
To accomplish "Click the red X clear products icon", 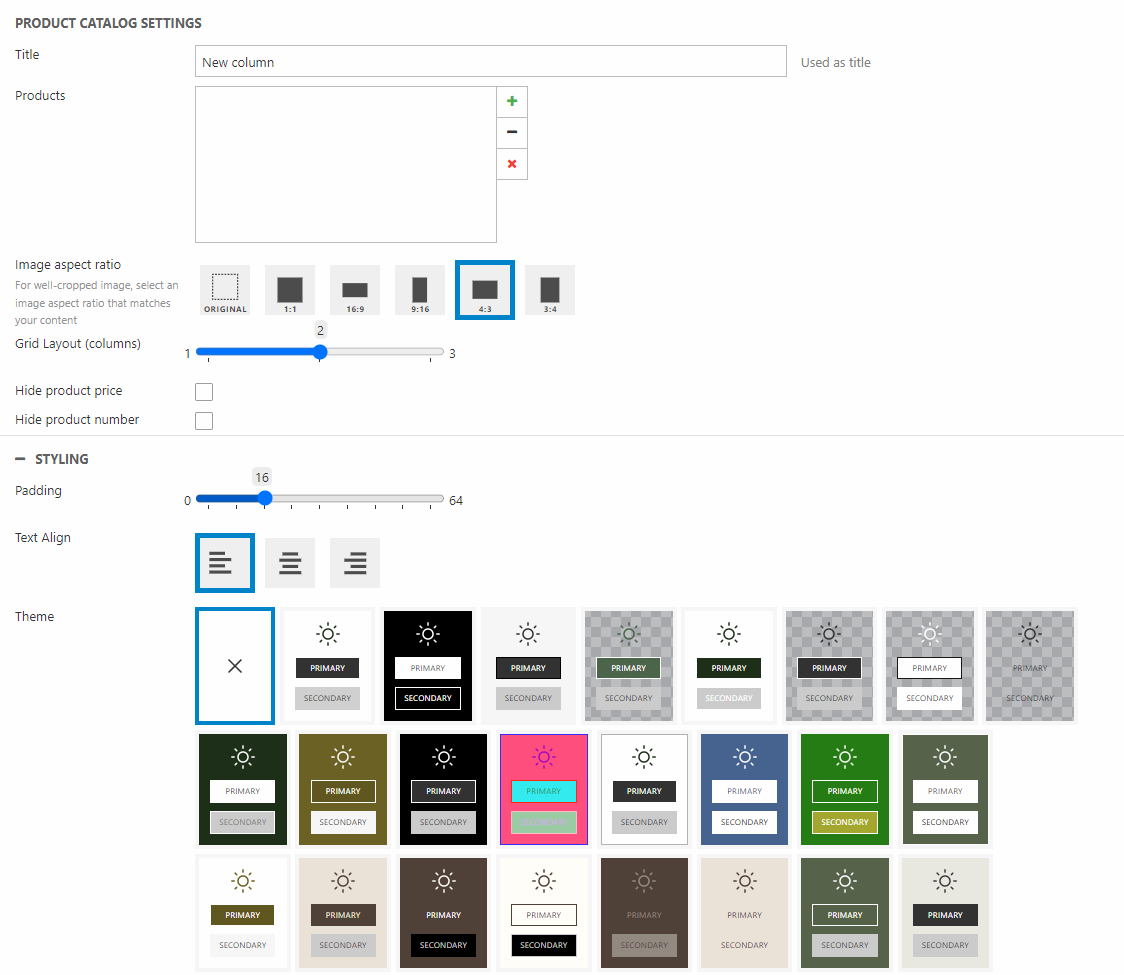I will pyautogui.click(x=512, y=164).
